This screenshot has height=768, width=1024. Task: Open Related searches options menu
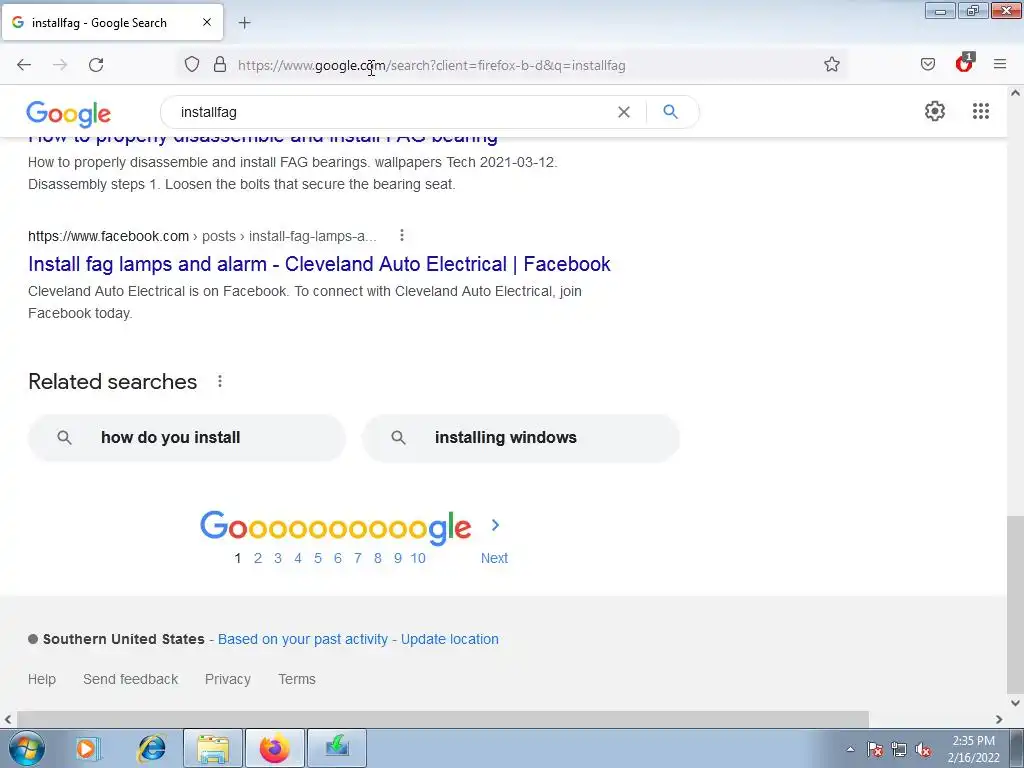point(220,381)
